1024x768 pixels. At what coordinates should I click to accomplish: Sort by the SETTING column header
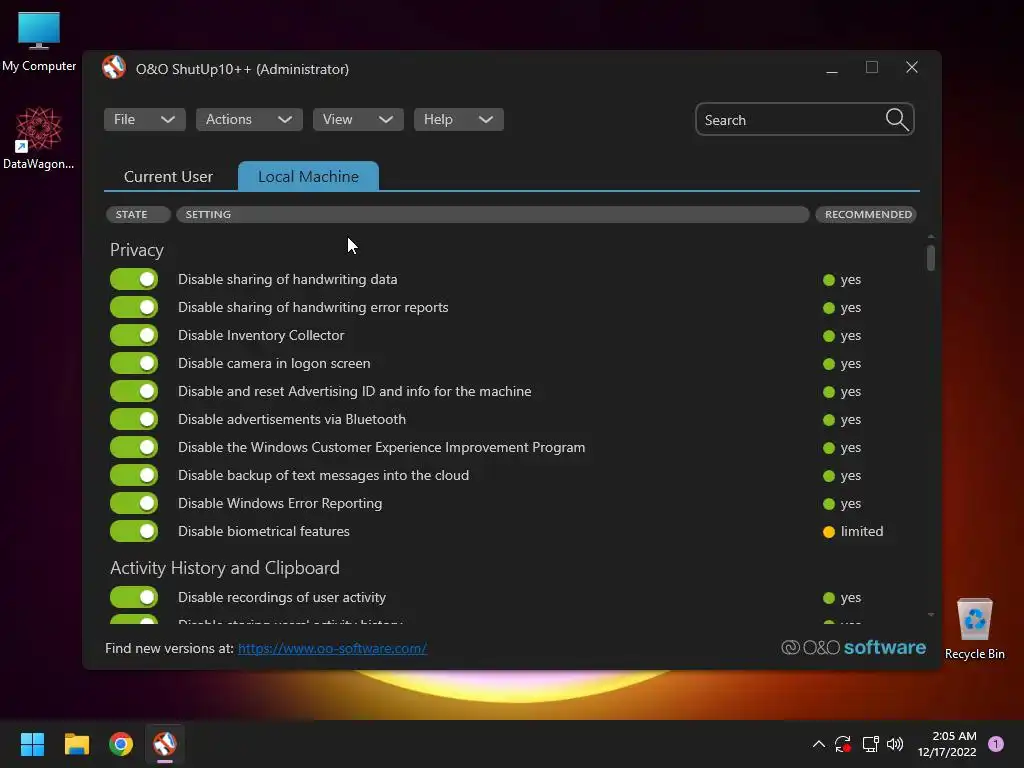coord(492,214)
